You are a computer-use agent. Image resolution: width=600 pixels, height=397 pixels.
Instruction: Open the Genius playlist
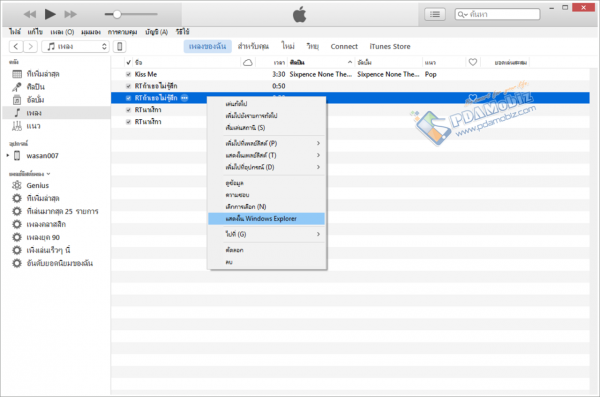pyautogui.click(x=38, y=185)
